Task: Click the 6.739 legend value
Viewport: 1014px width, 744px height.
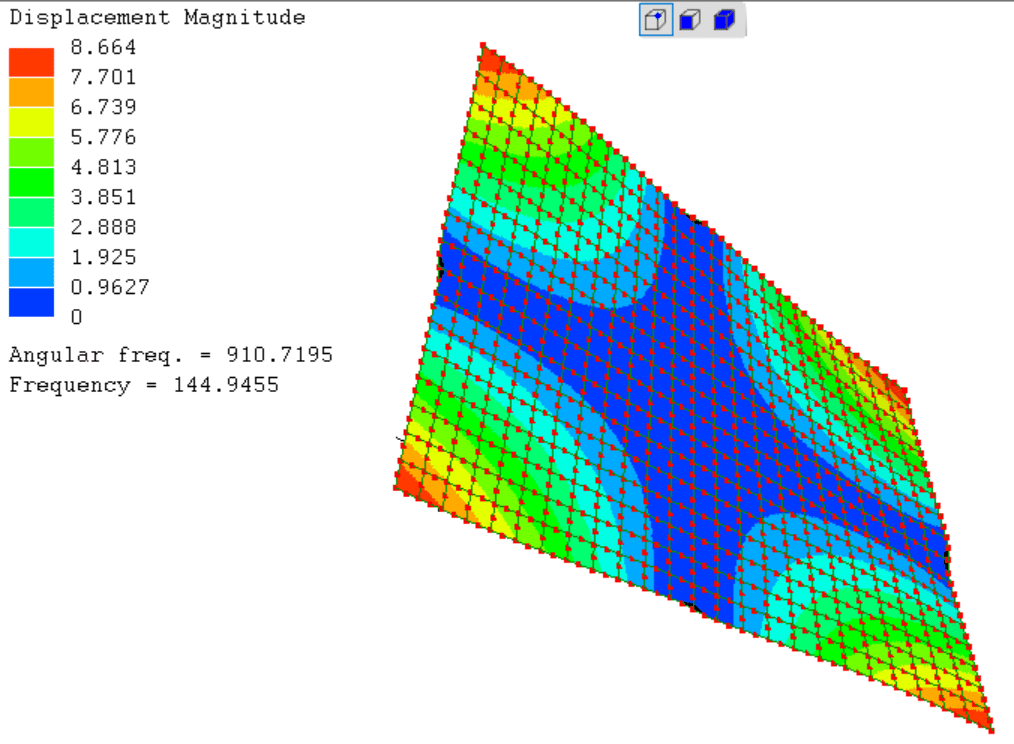Action: 103,107
